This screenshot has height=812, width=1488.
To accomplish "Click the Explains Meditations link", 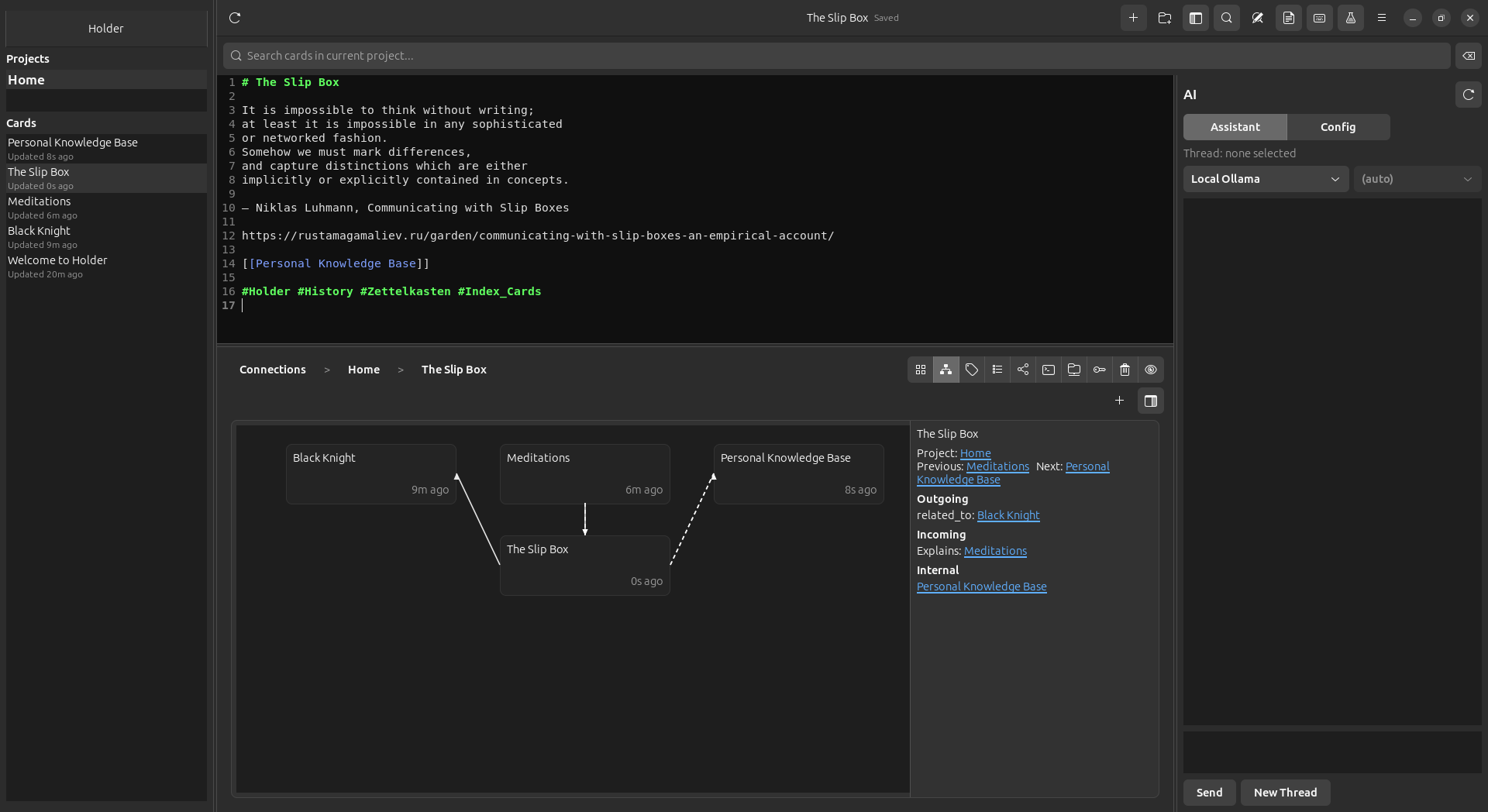I will tap(995, 551).
